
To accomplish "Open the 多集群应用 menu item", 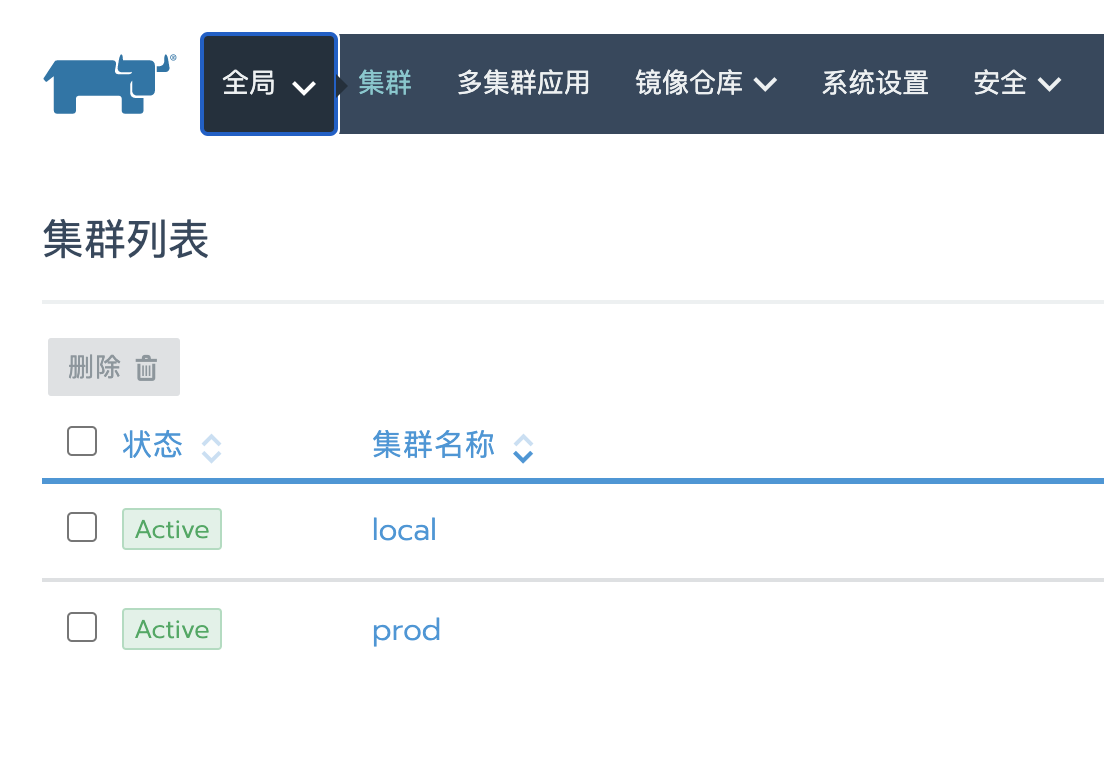I will [x=523, y=83].
